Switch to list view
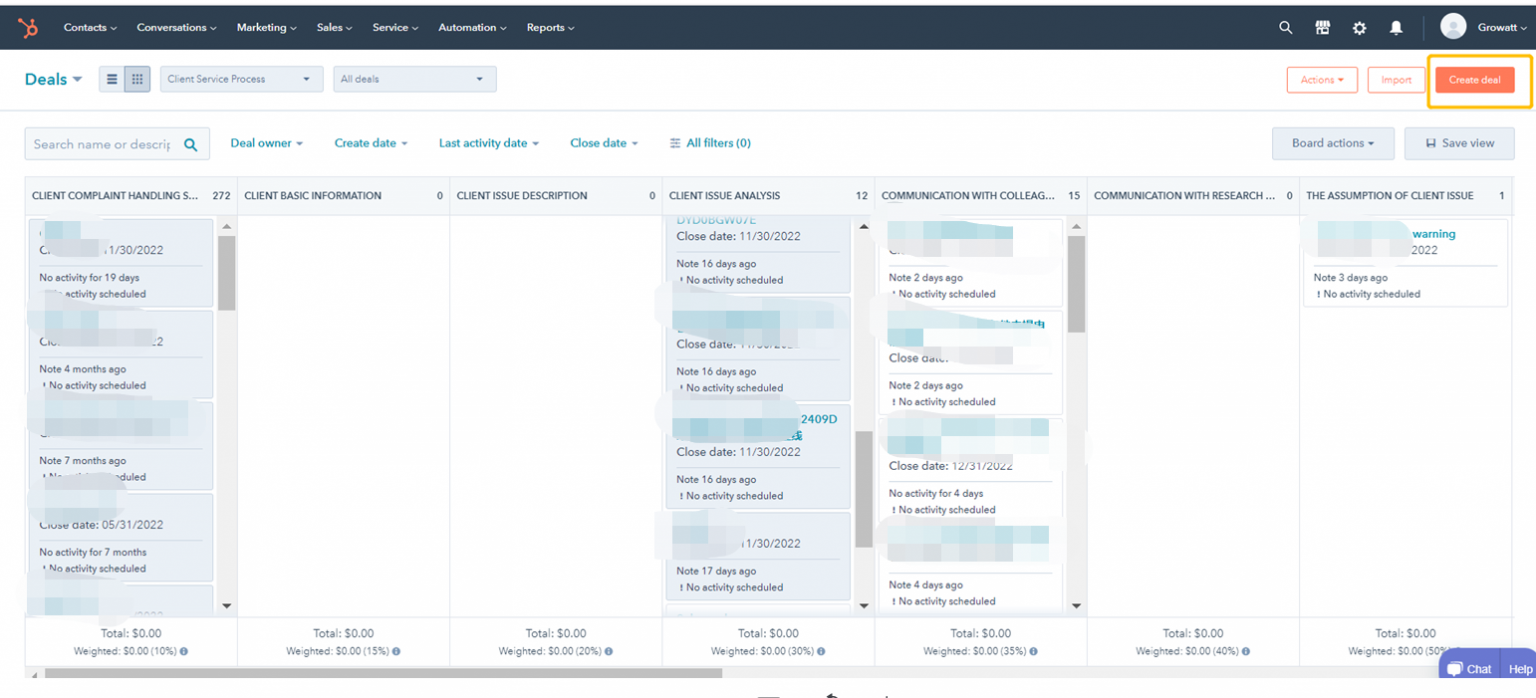The height and width of the screenshot is (698, 1536). pyautogui.click(x=112, y=79)
